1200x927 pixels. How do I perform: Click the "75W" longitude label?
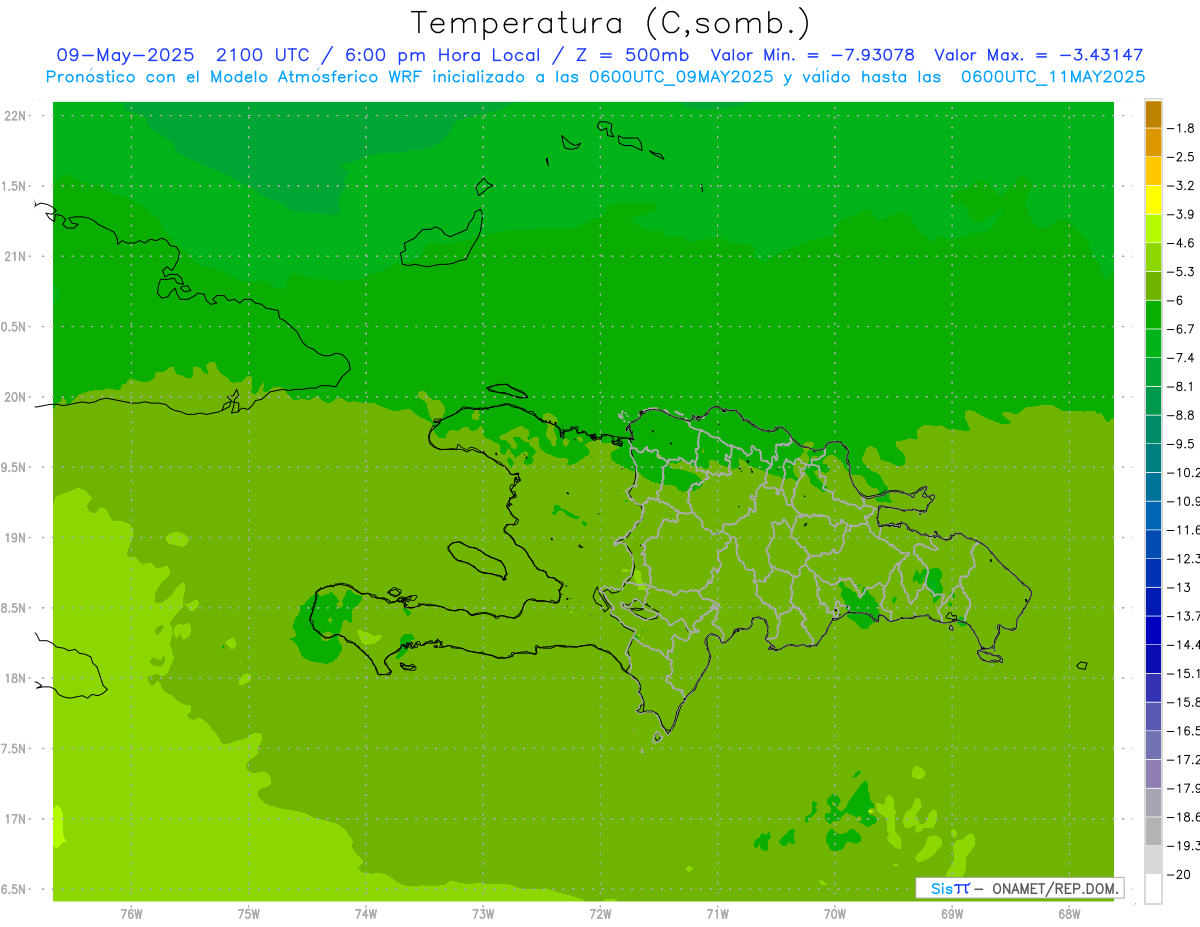[248, 913]
